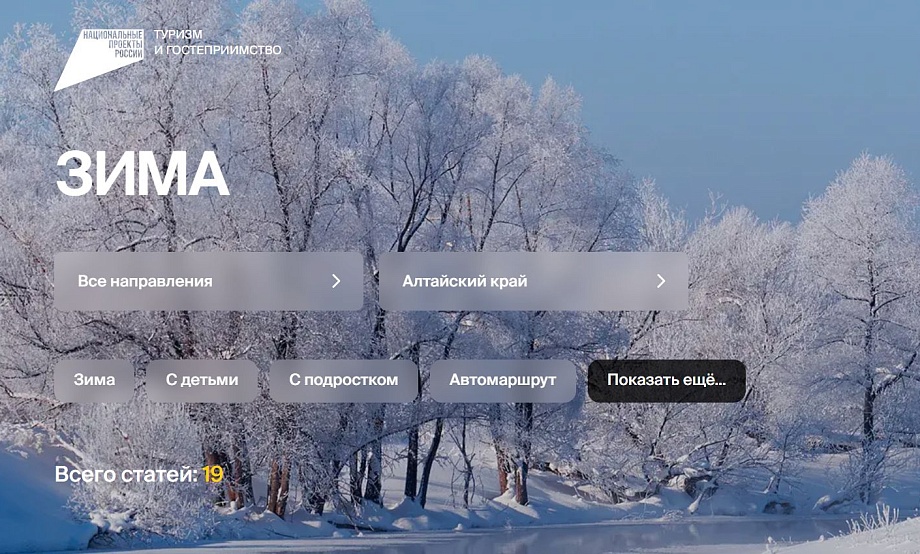Image resolution: width=920 pixels, height=554 pixels.
Task: Click the 'ЗИМА' page heading
Action: click(x=142, y=174)
